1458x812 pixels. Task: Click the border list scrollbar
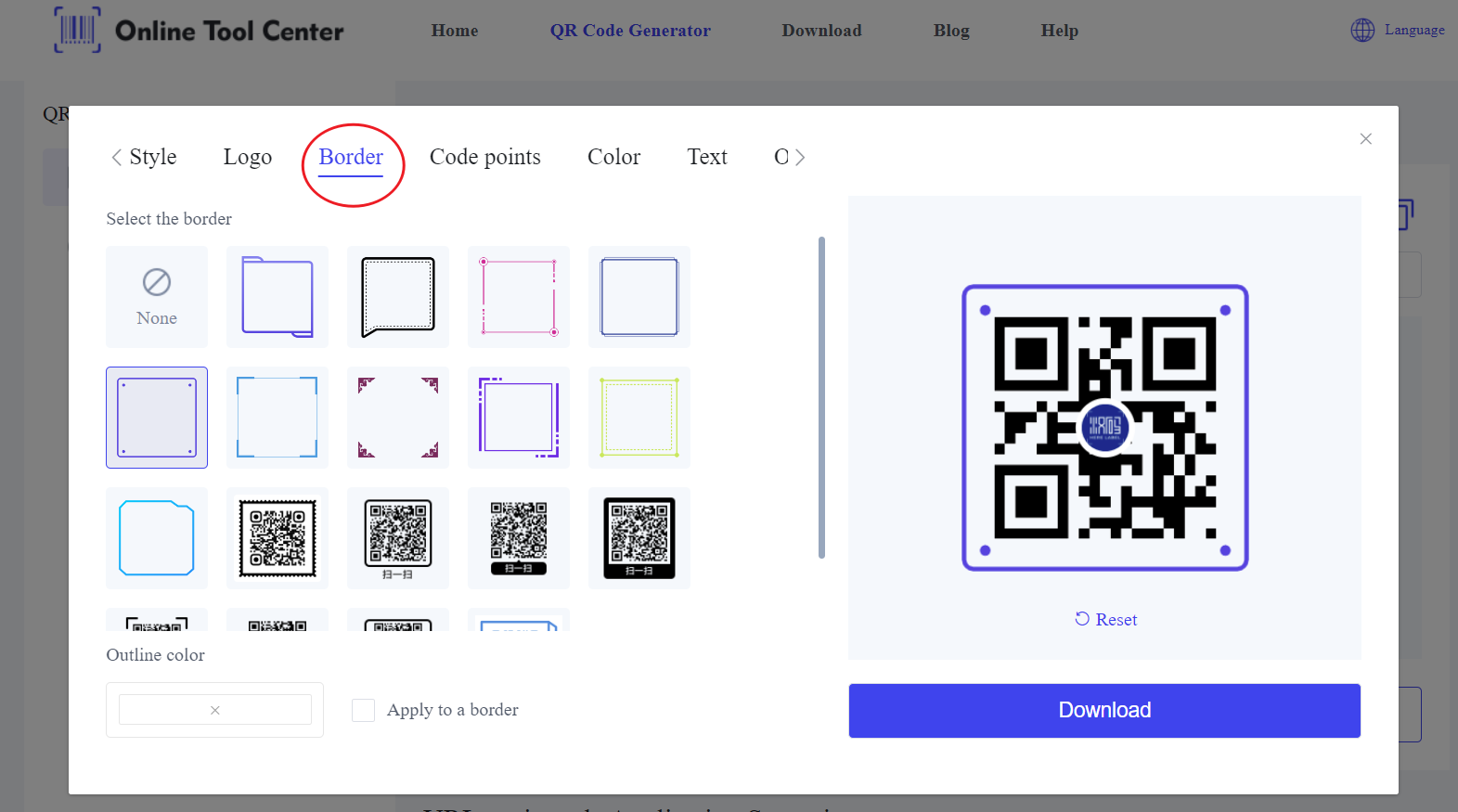pyautogui.click(x=821, y=397)
